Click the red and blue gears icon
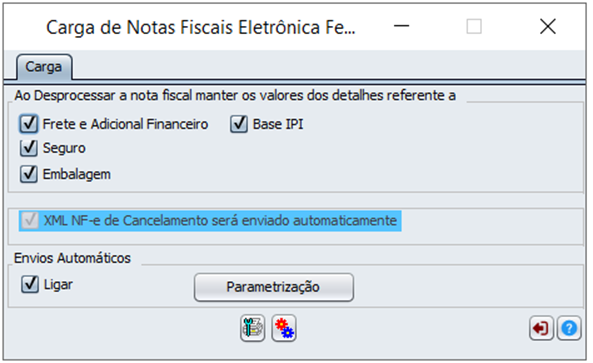Viewport: 593px width, 363px height. 284,328
